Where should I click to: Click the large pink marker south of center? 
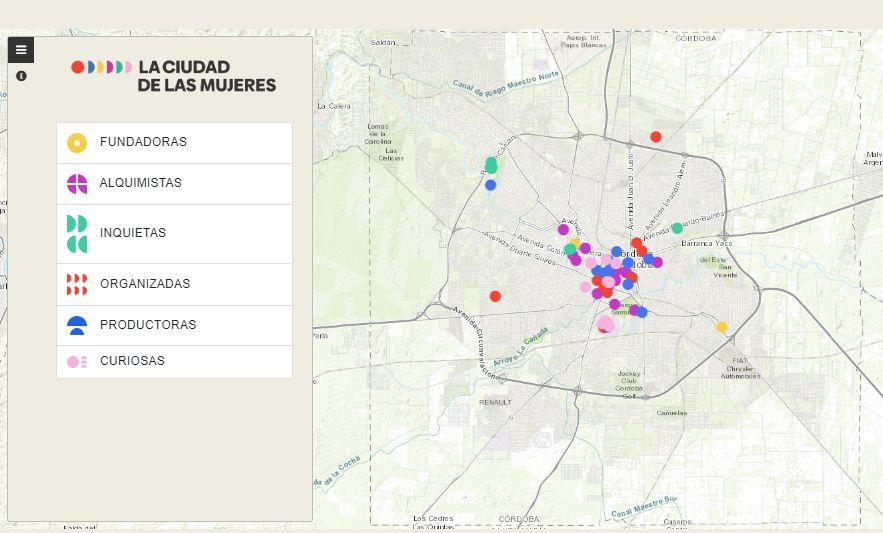pos(605,325)
